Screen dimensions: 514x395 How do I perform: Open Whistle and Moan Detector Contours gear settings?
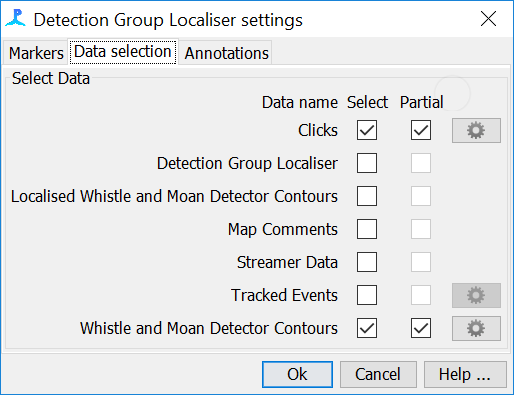pyautogui.click(x=476, y=328)
